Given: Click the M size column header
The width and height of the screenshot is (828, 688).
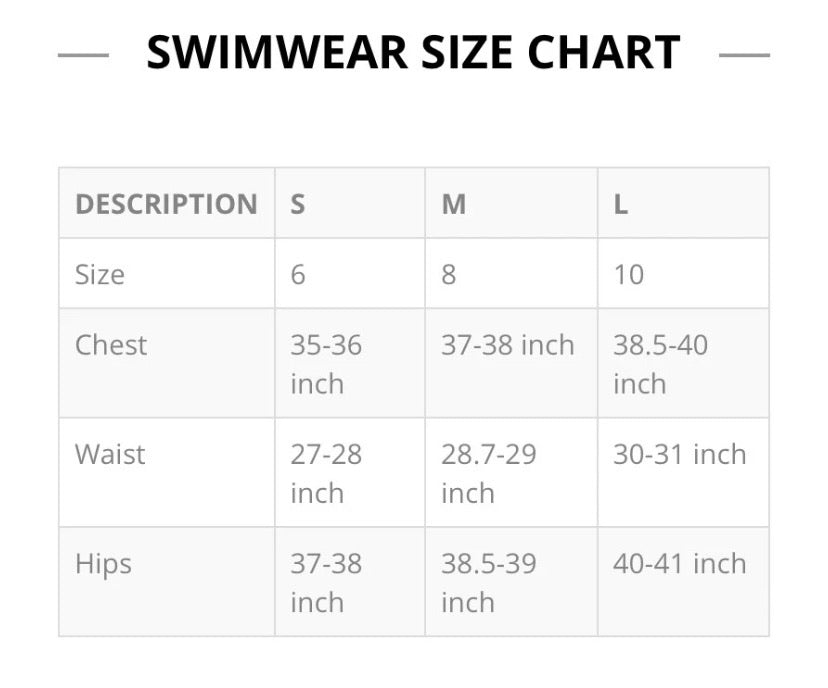Looking at the screenshot, I should coord(454,204).
